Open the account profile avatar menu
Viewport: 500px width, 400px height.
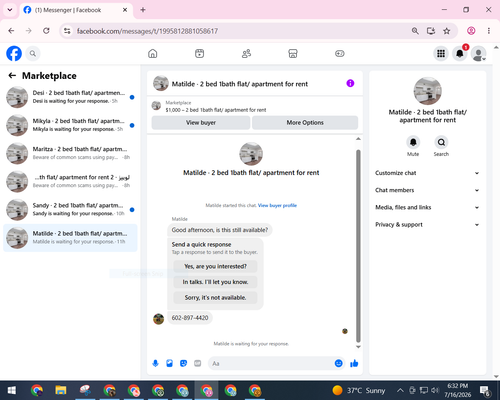(478, 53)
